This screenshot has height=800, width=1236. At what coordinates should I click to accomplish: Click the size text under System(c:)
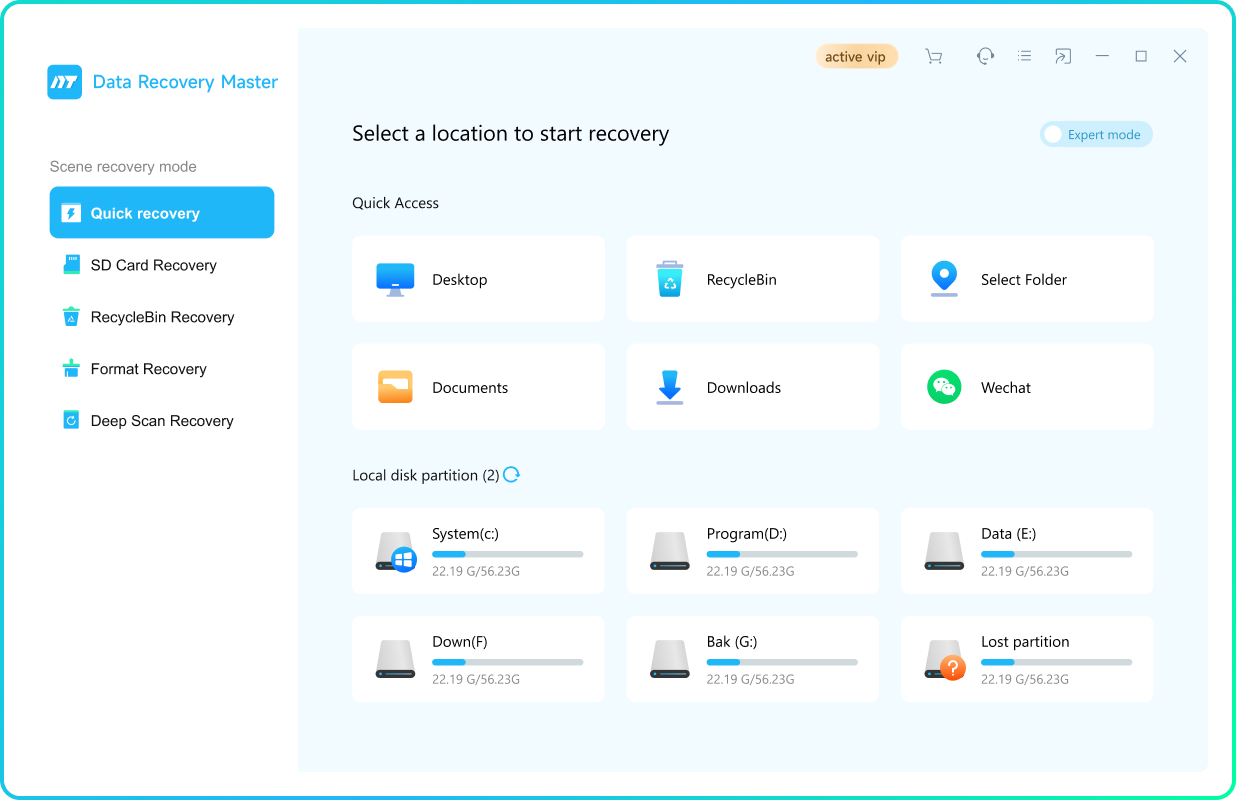tap(476, 572)
